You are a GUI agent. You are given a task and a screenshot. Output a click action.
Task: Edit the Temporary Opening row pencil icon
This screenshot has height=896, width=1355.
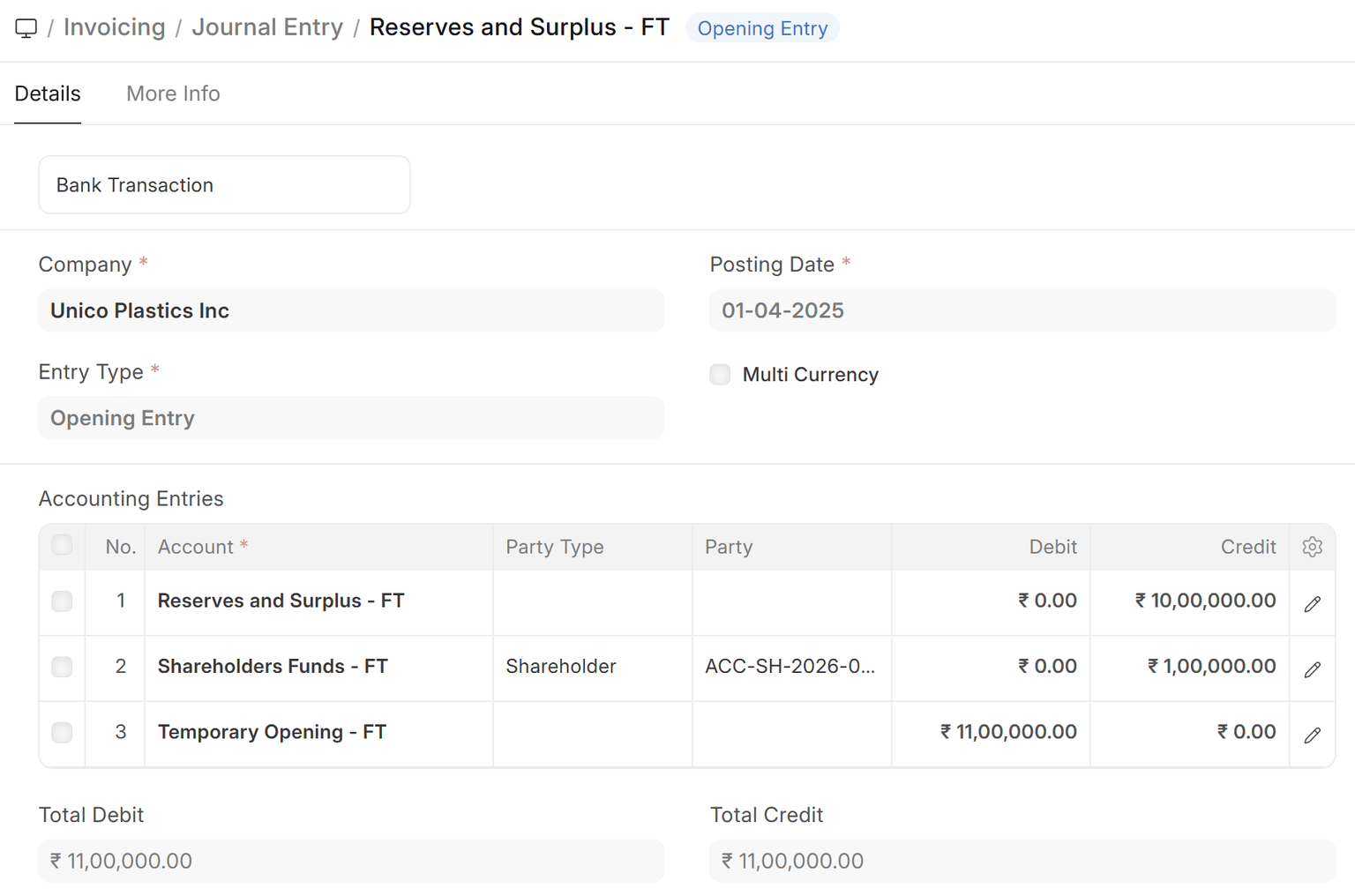click(1312, 735)
